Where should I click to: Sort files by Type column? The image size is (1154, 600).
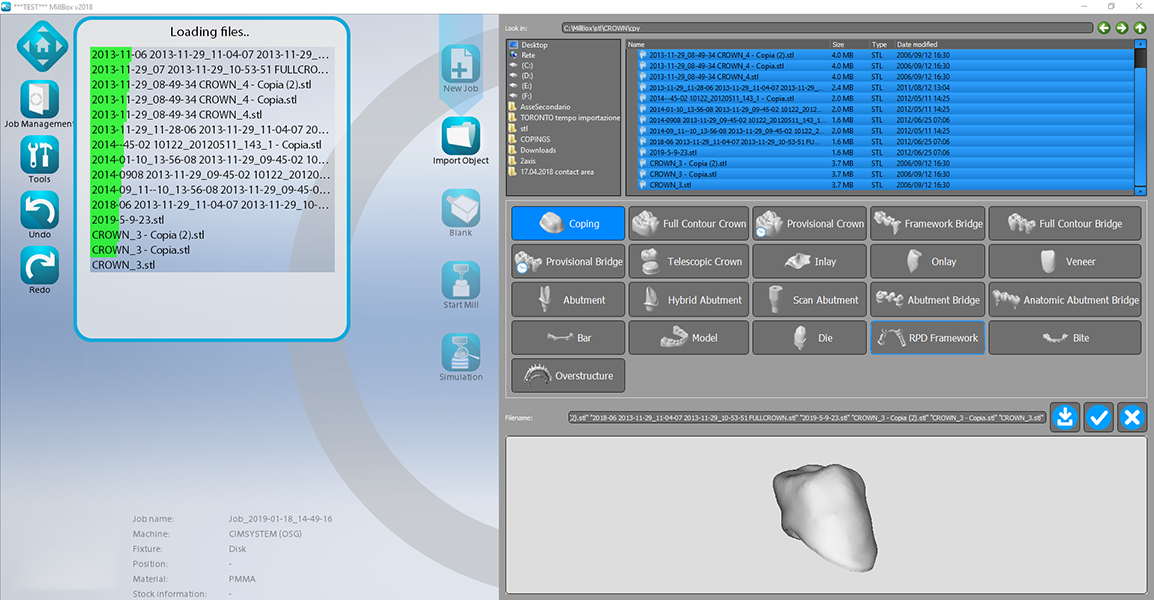881,44
